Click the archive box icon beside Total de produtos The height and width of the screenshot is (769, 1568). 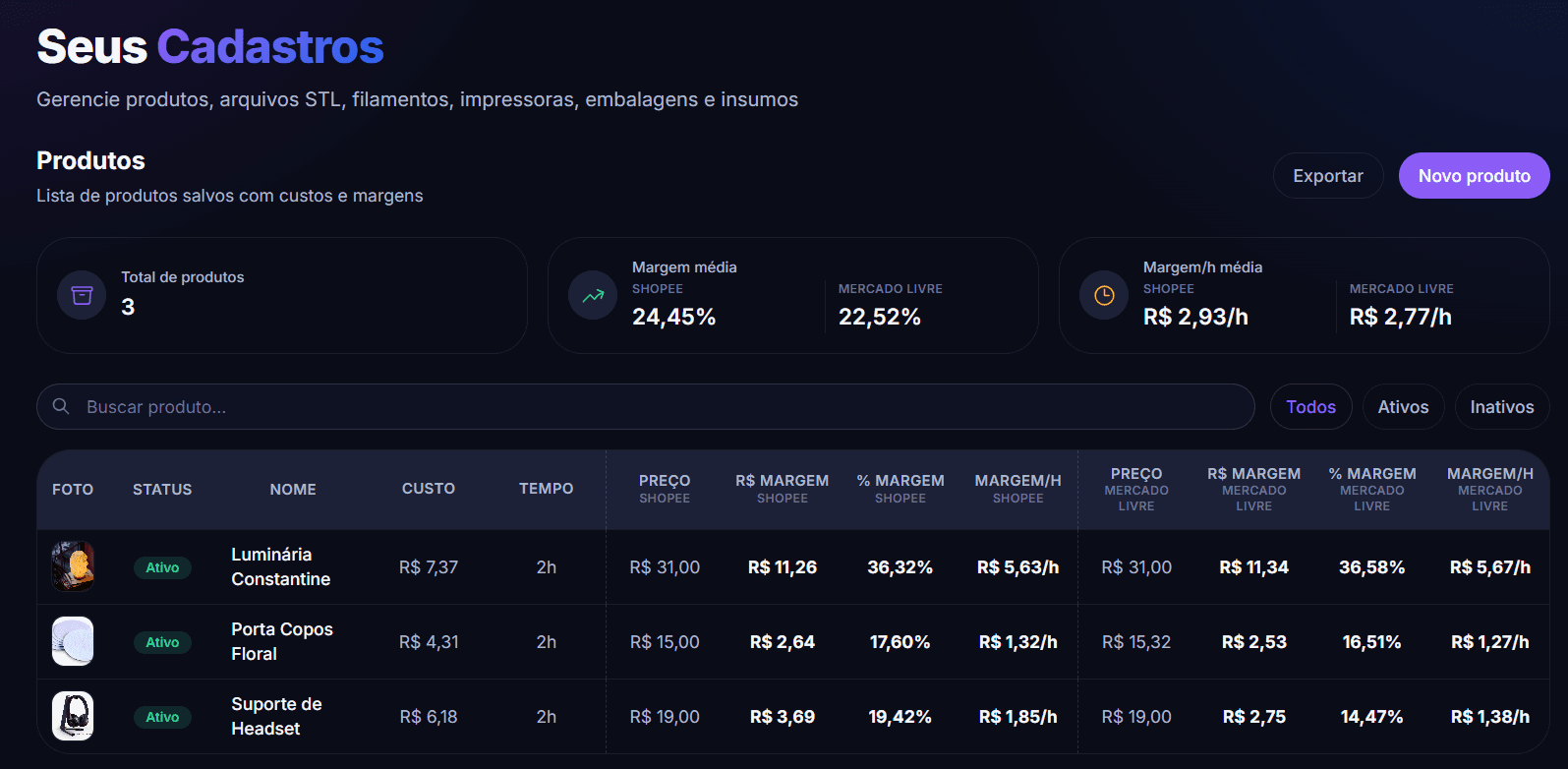pyautogui.click(x=82, y=295)
